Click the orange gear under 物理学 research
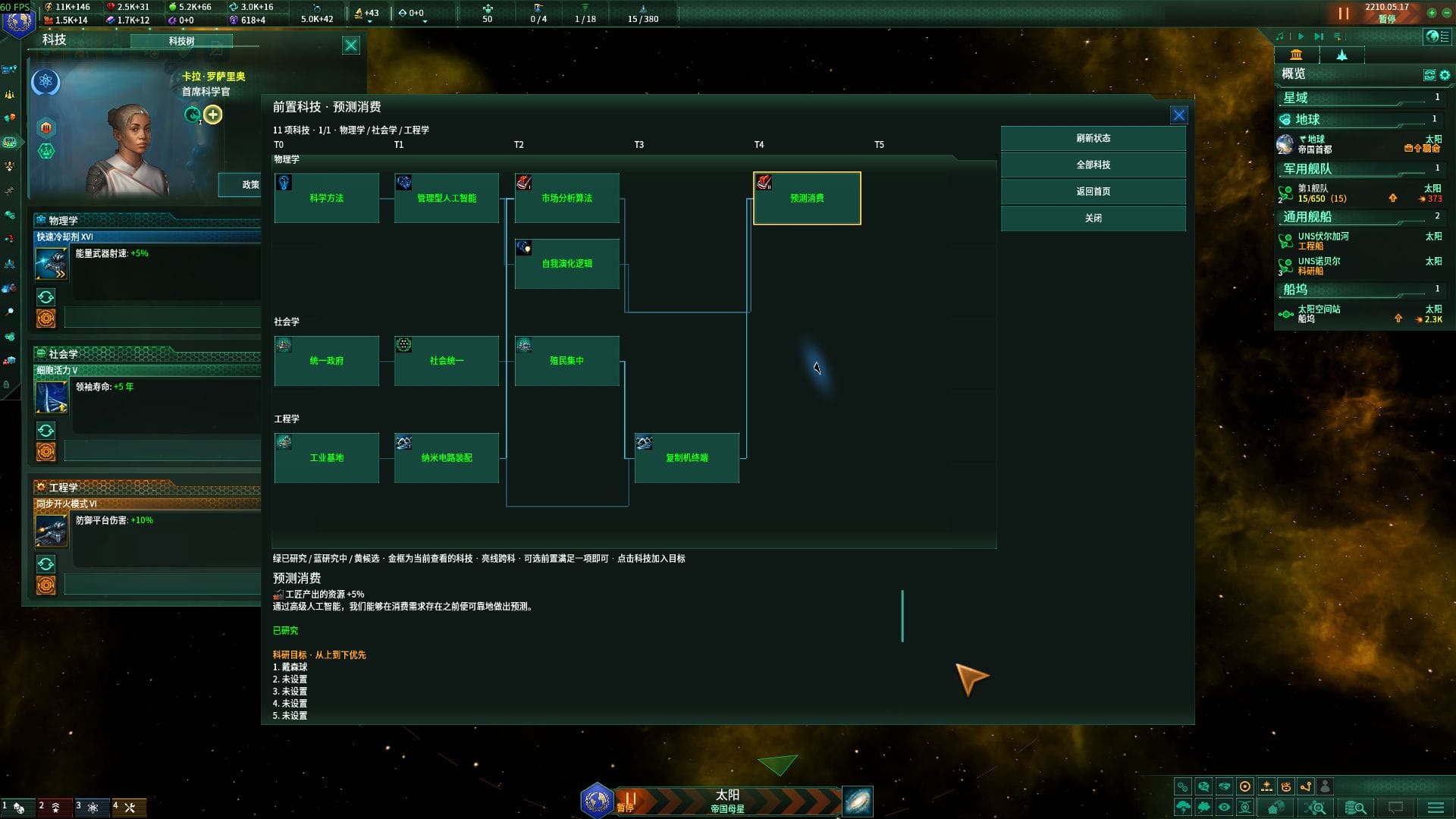This screenshot has width=1456, height=819. click(45, 318)
